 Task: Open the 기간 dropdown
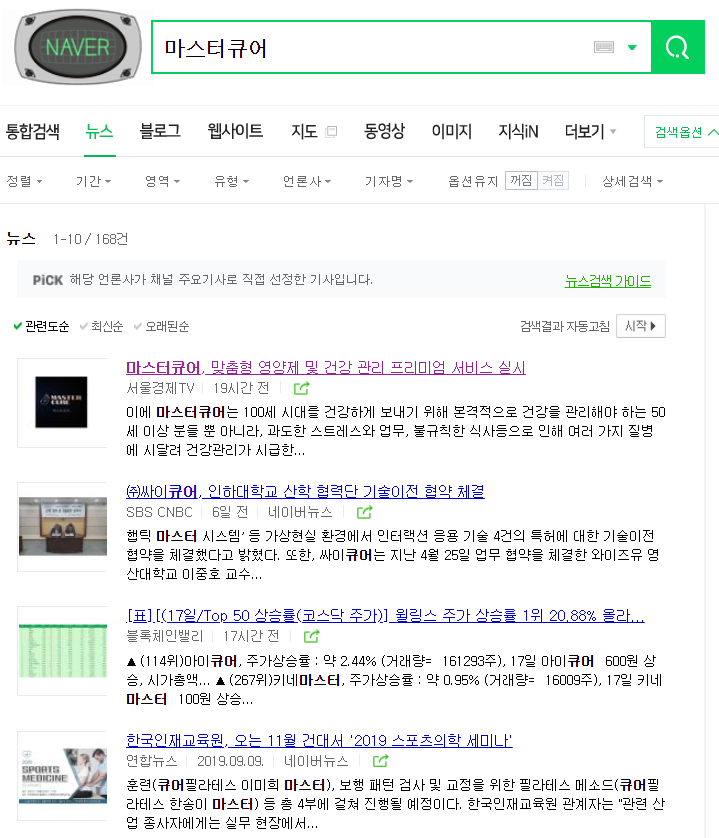click(94, 181)
